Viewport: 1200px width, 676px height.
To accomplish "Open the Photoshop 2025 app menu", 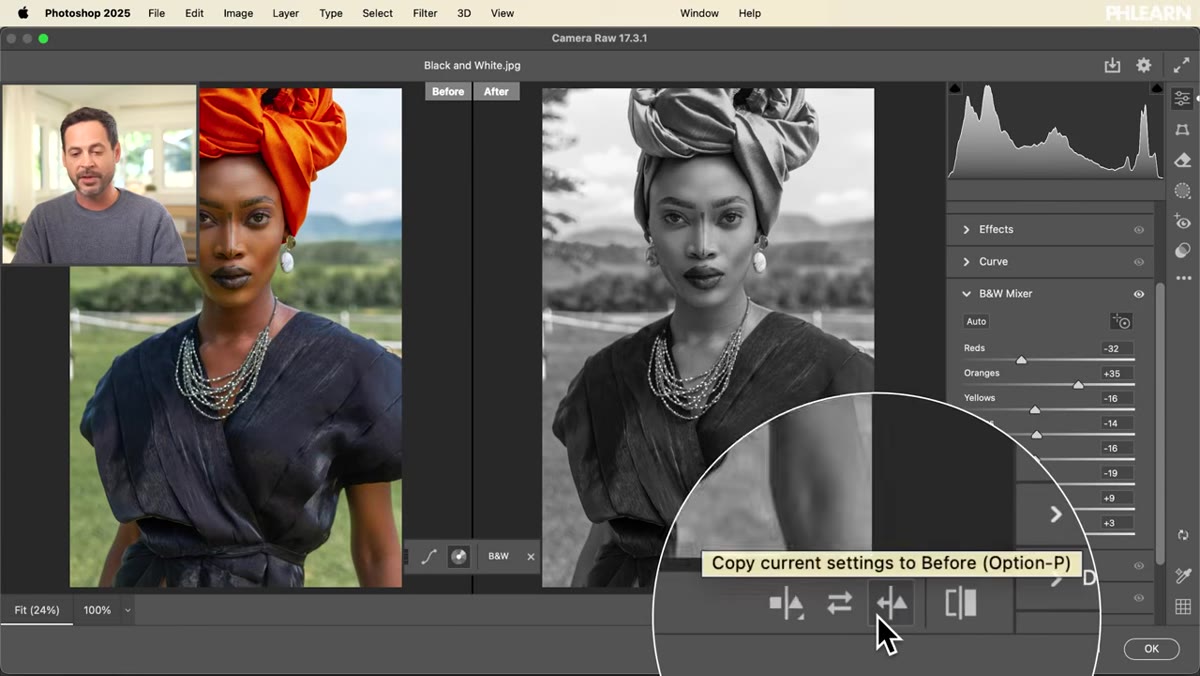I will [87, 13].
